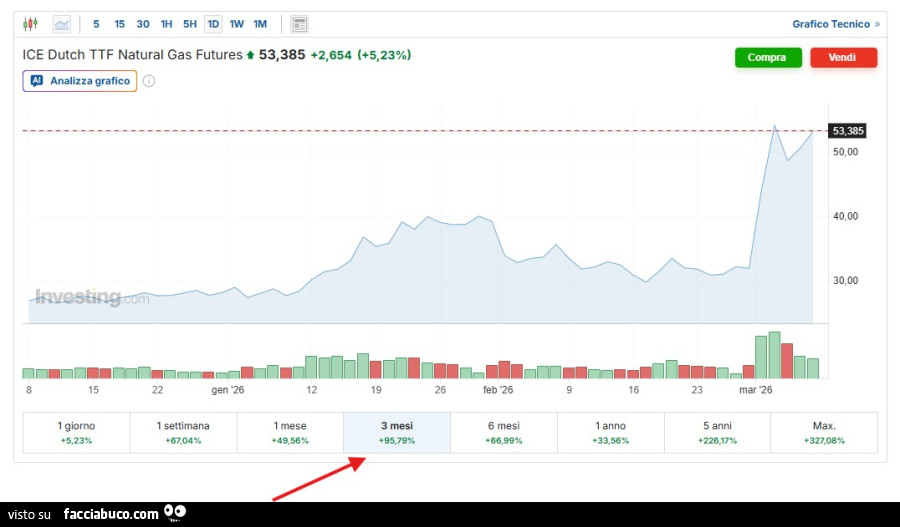Set chart interval to 15 minutes
900x527 pixels.
119,24
